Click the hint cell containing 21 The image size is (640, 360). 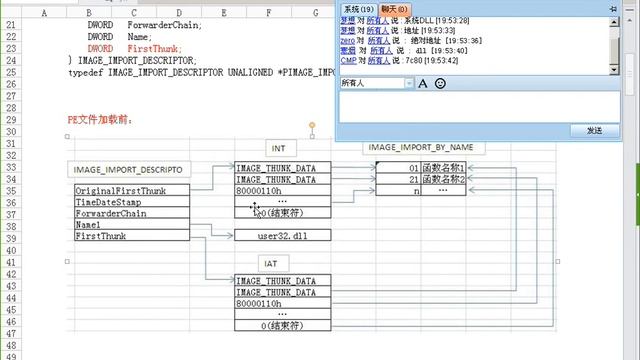coord(398,179)
